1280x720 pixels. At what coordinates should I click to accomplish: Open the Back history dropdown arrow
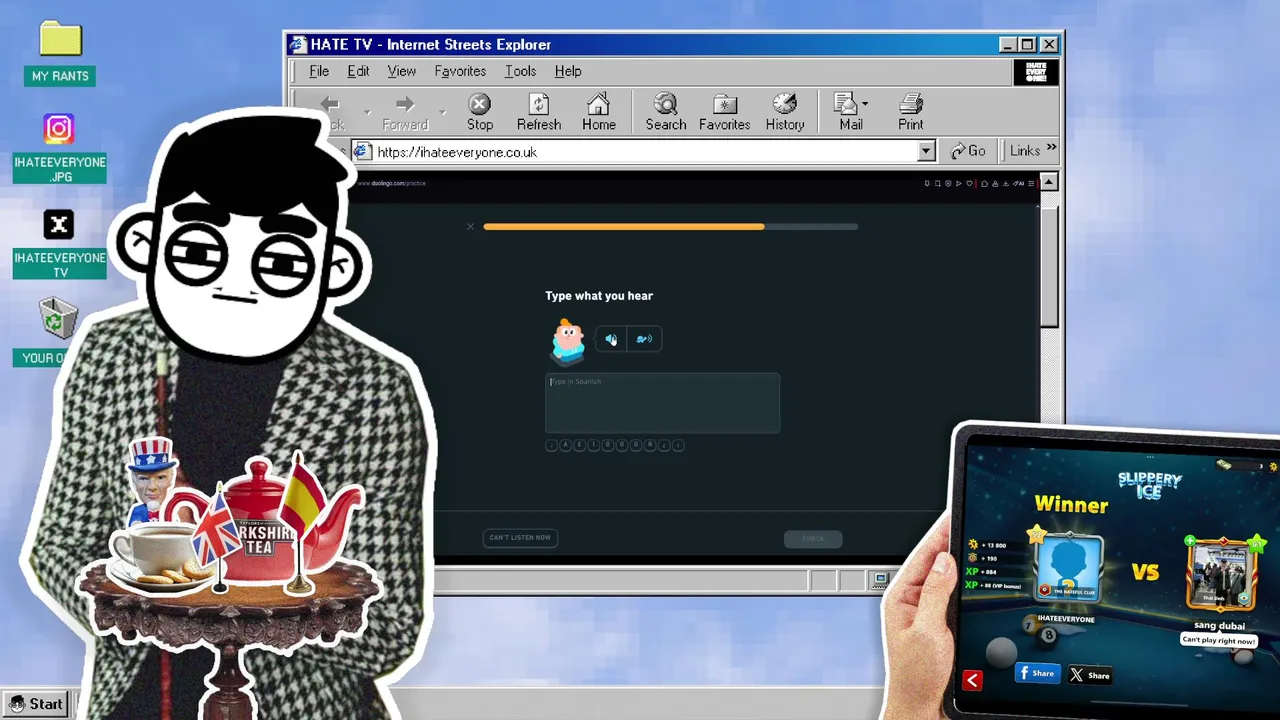[x=367, y=111]
